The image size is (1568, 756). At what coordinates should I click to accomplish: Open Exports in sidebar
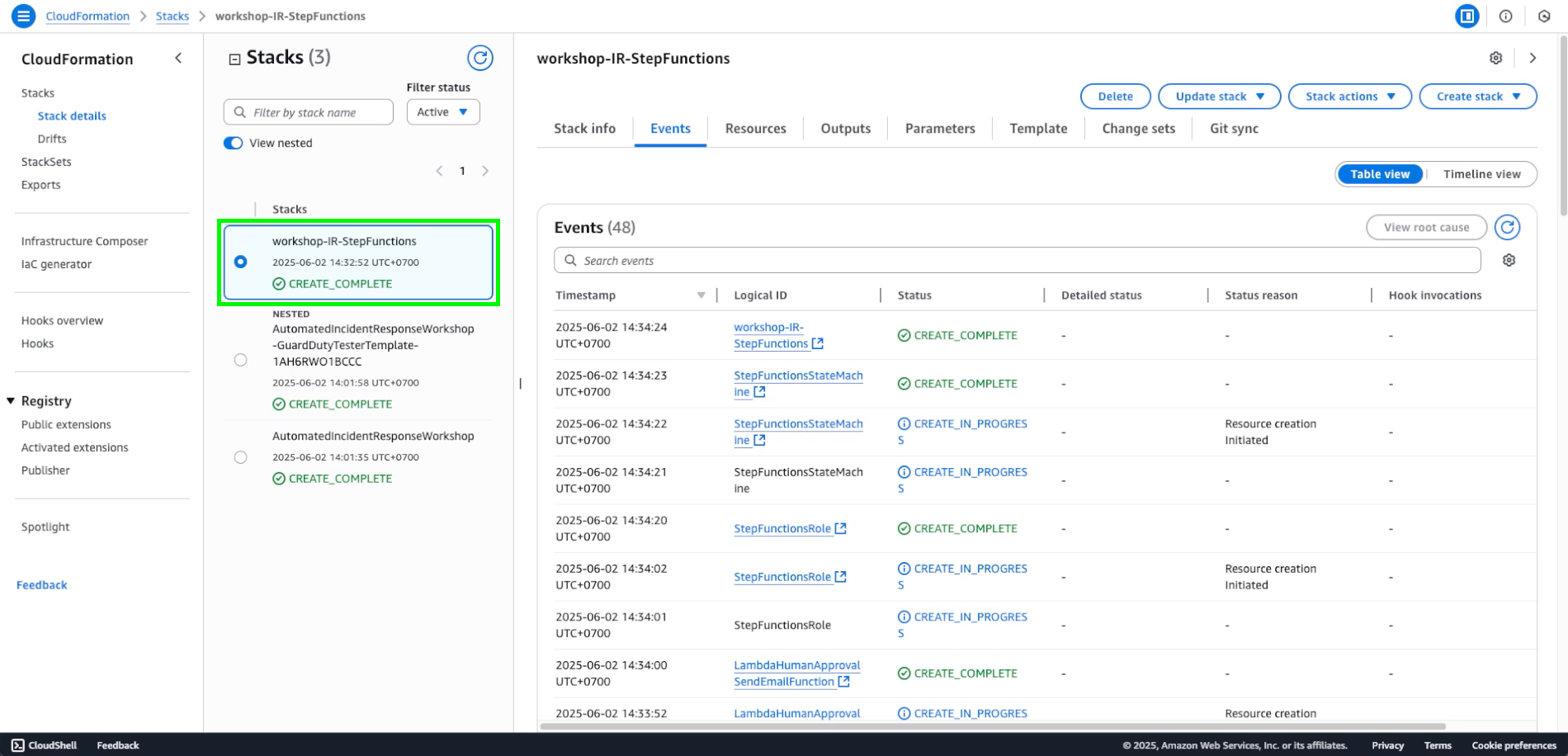40,185
